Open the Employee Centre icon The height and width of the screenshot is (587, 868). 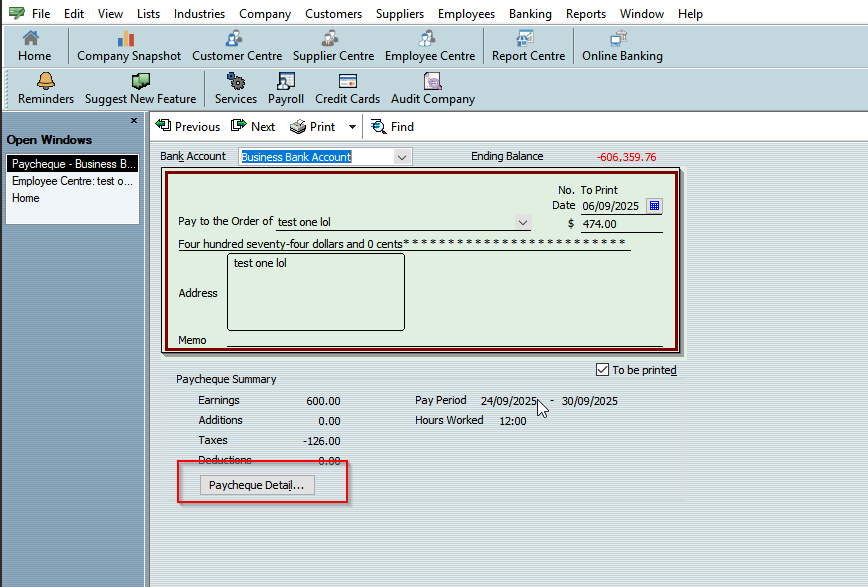tap(427, 38)
